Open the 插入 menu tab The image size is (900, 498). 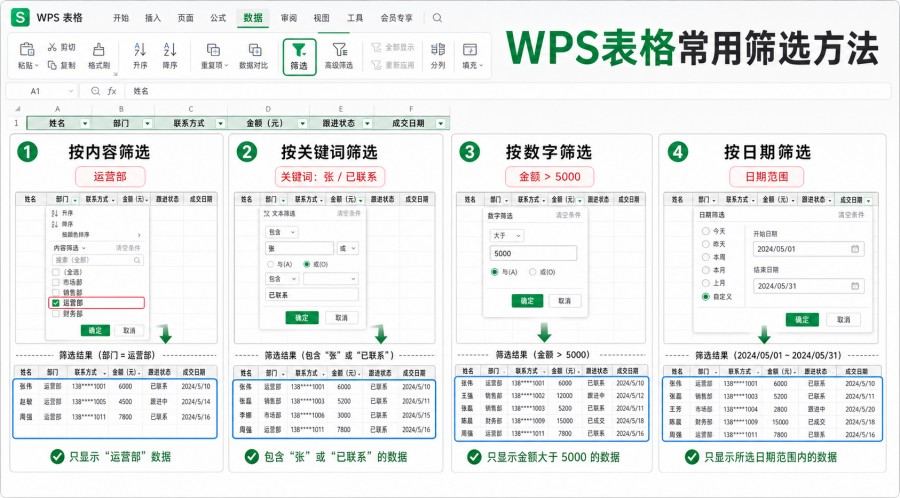[153, 18]
